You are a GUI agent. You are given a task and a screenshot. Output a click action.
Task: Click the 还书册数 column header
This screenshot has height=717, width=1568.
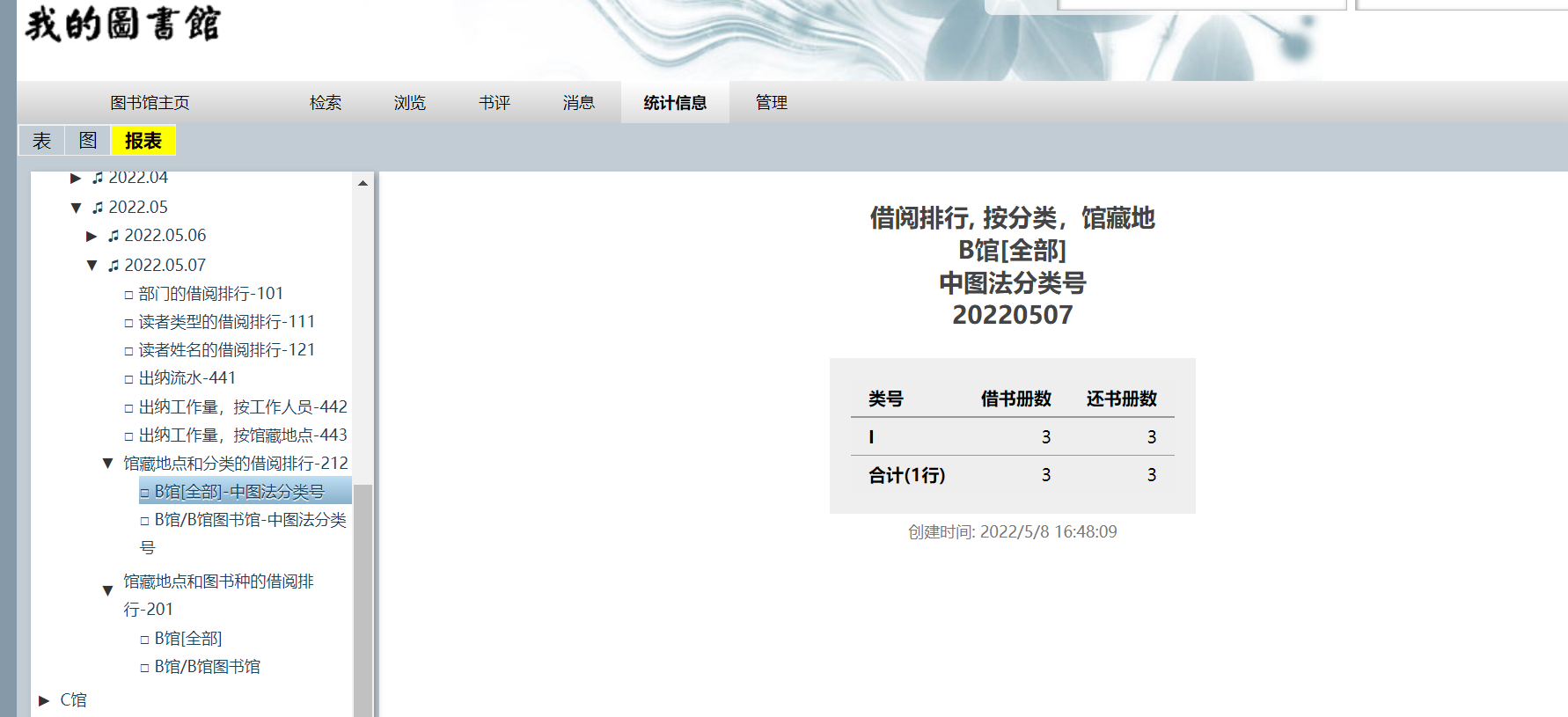click(1122, 399)
